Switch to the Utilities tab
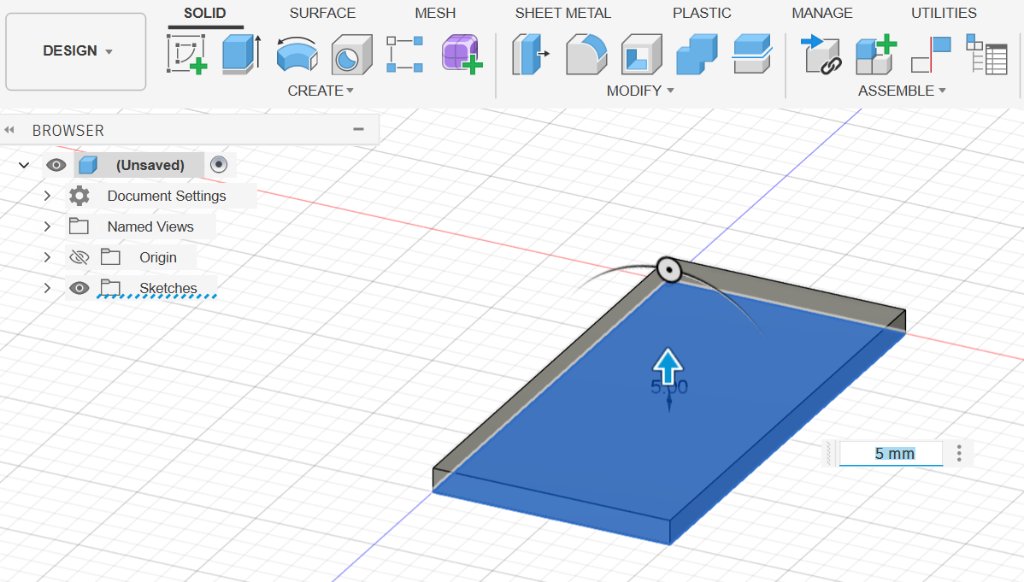 (944, 13)
